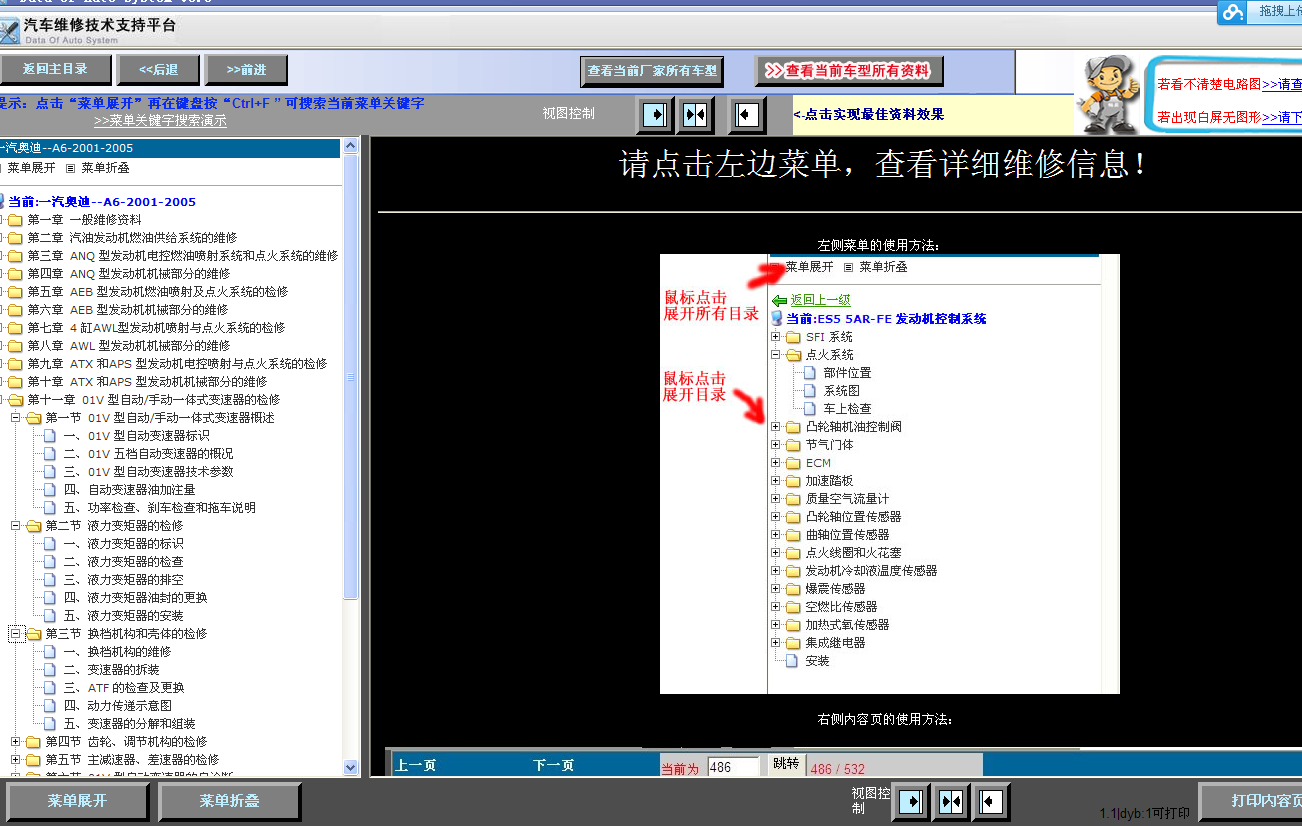
Task: Click folder icon of 第四章 ANQ 型发动机机械部分的维修
Action: (15, 274)
